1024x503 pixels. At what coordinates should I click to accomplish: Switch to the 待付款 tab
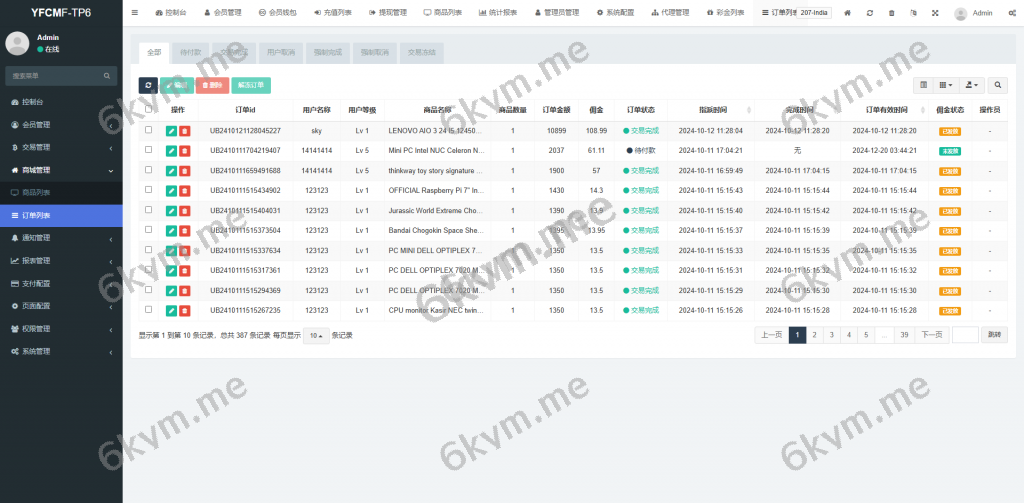(189, 51)
